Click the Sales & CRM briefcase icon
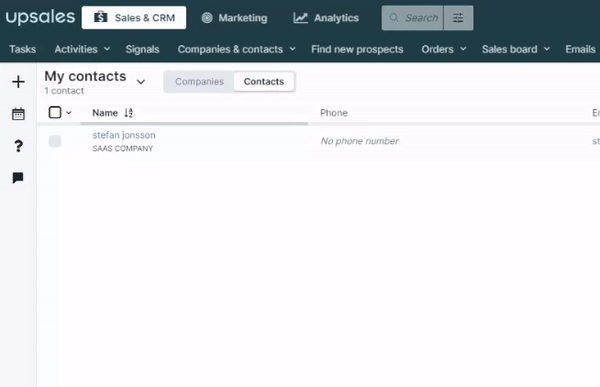600x387 pixels. [101, 17]
